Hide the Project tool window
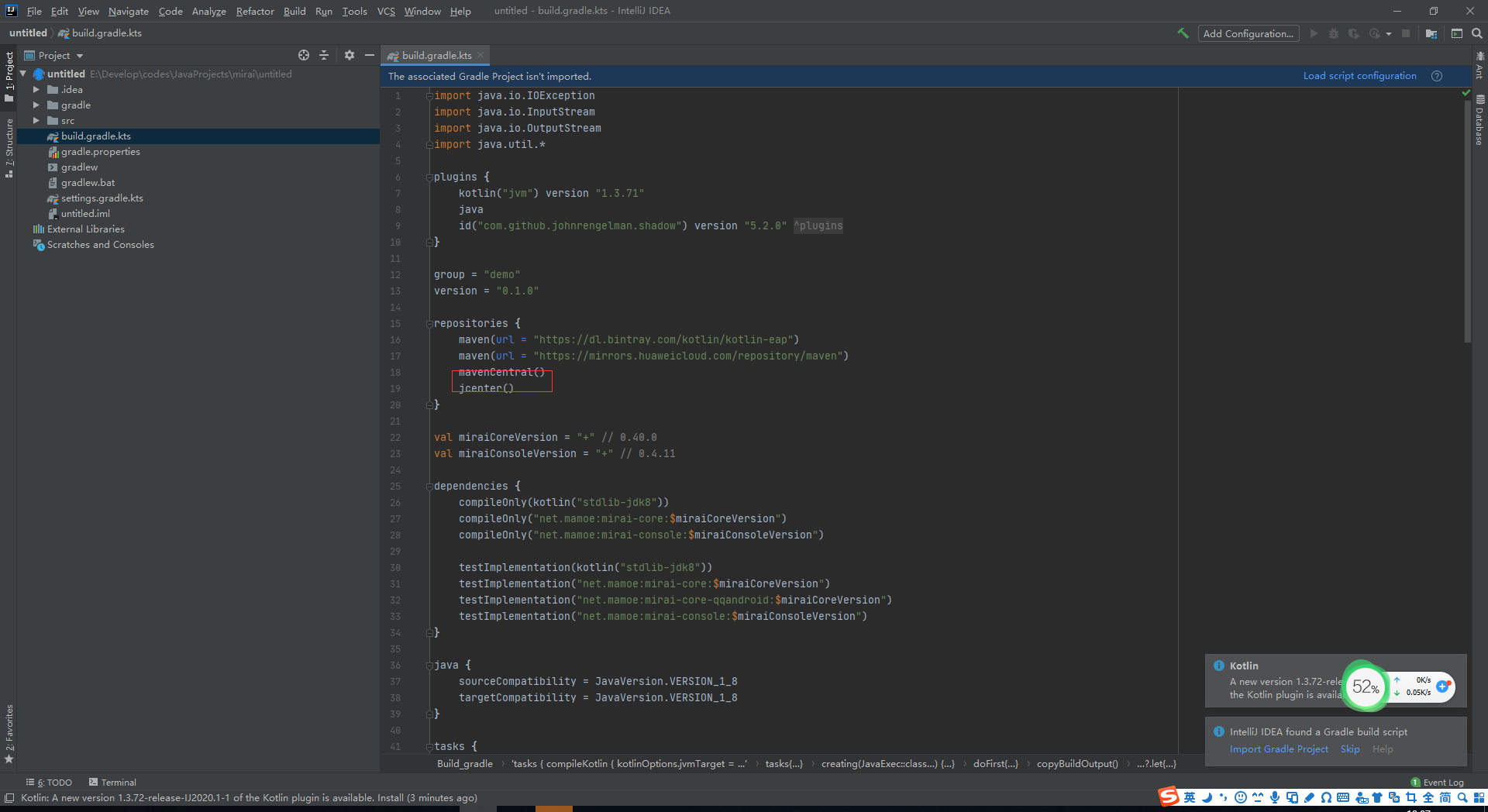 pyautogui.click(x=370, y=55)
